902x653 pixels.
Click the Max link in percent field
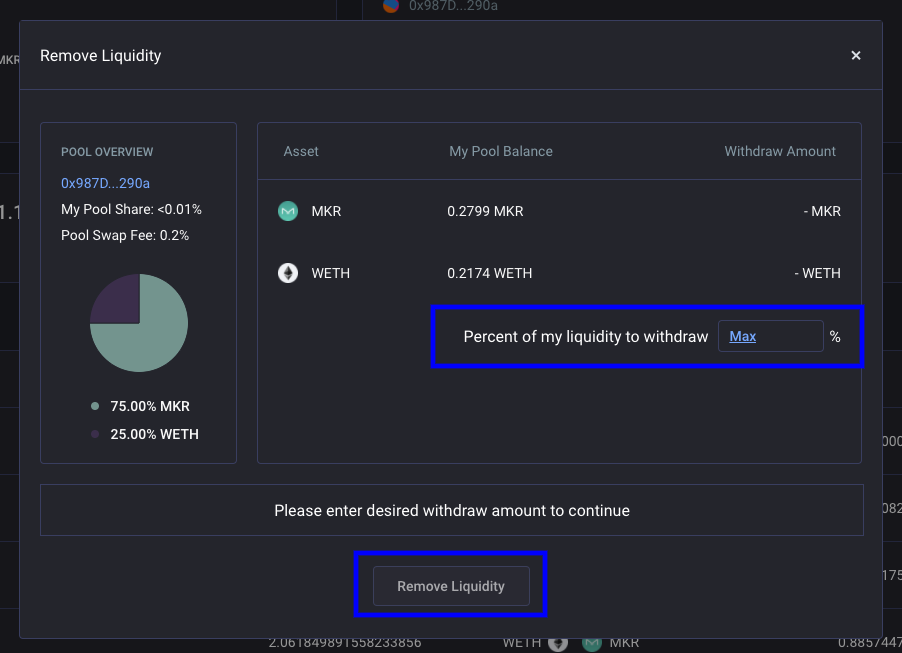pos(742,337)
